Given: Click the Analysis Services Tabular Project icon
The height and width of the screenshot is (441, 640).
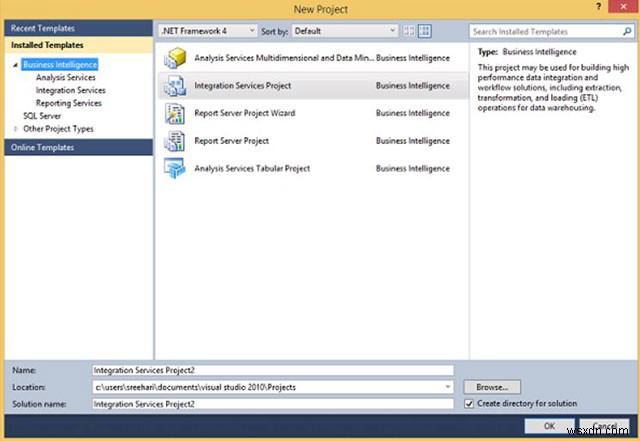Looking at the screenshot, I should click(x=175, y=168).
